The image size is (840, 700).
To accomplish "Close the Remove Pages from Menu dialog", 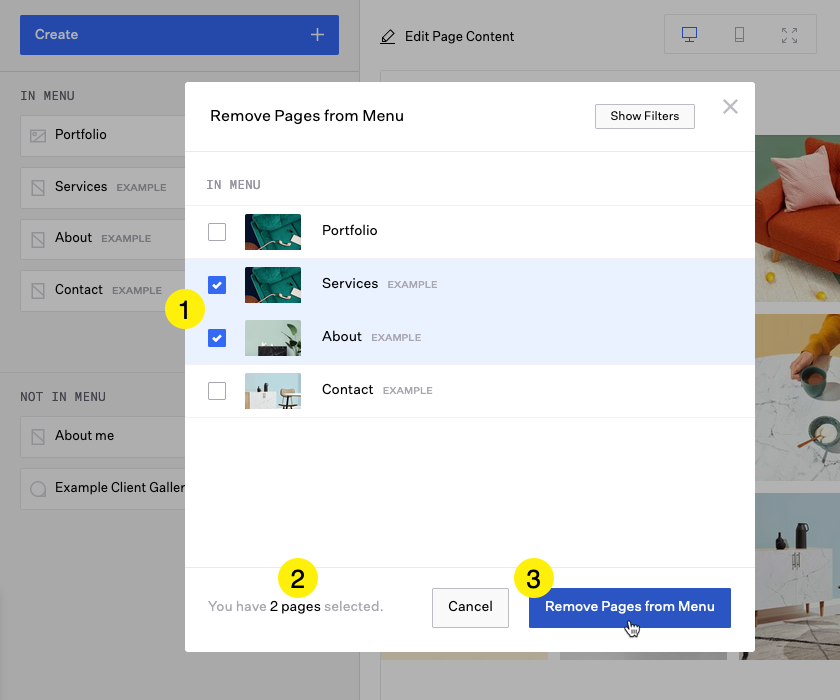I will pos(730,106).
